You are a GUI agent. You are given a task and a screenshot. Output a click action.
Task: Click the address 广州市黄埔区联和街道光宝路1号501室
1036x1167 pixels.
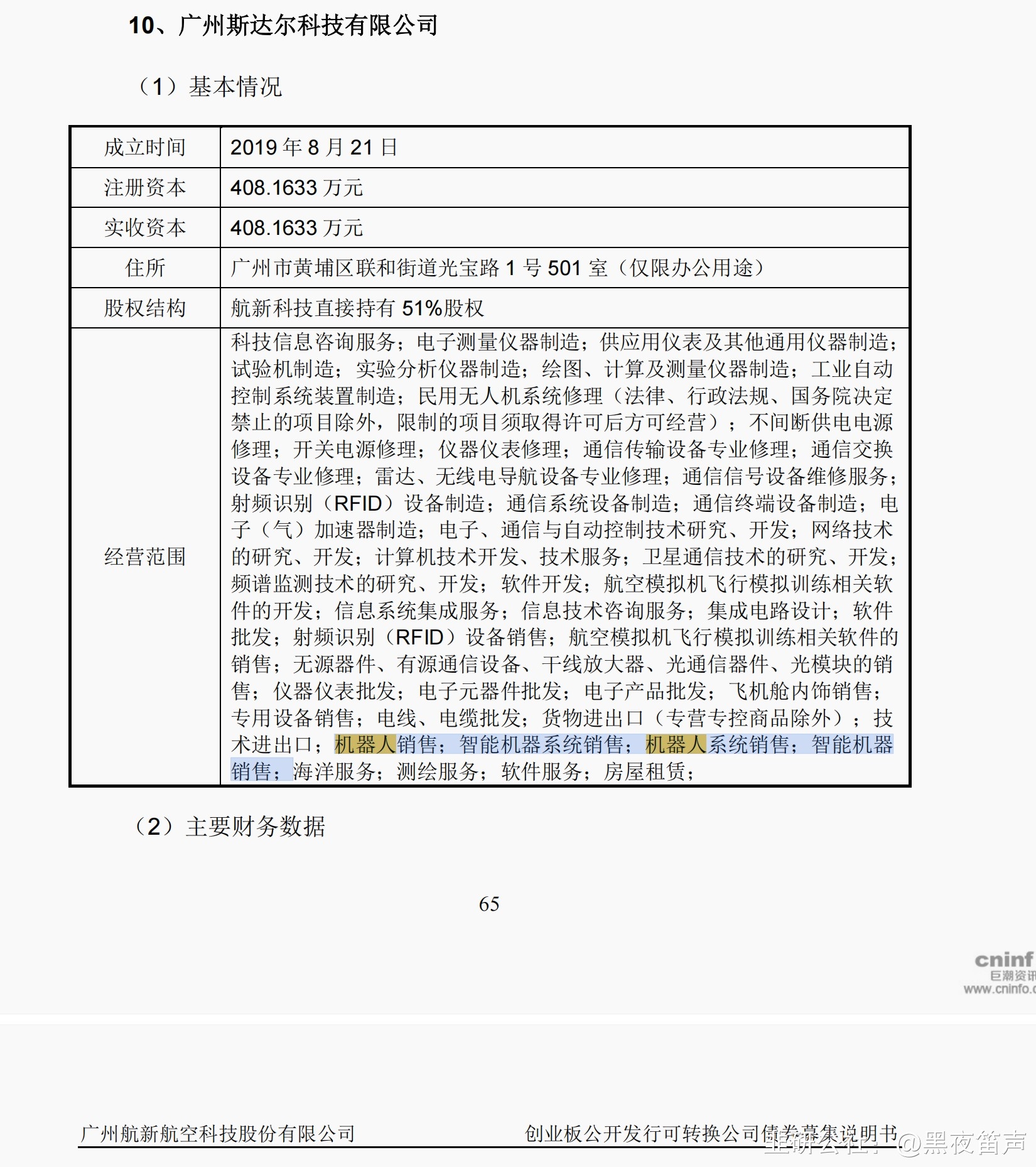[419, 268]
